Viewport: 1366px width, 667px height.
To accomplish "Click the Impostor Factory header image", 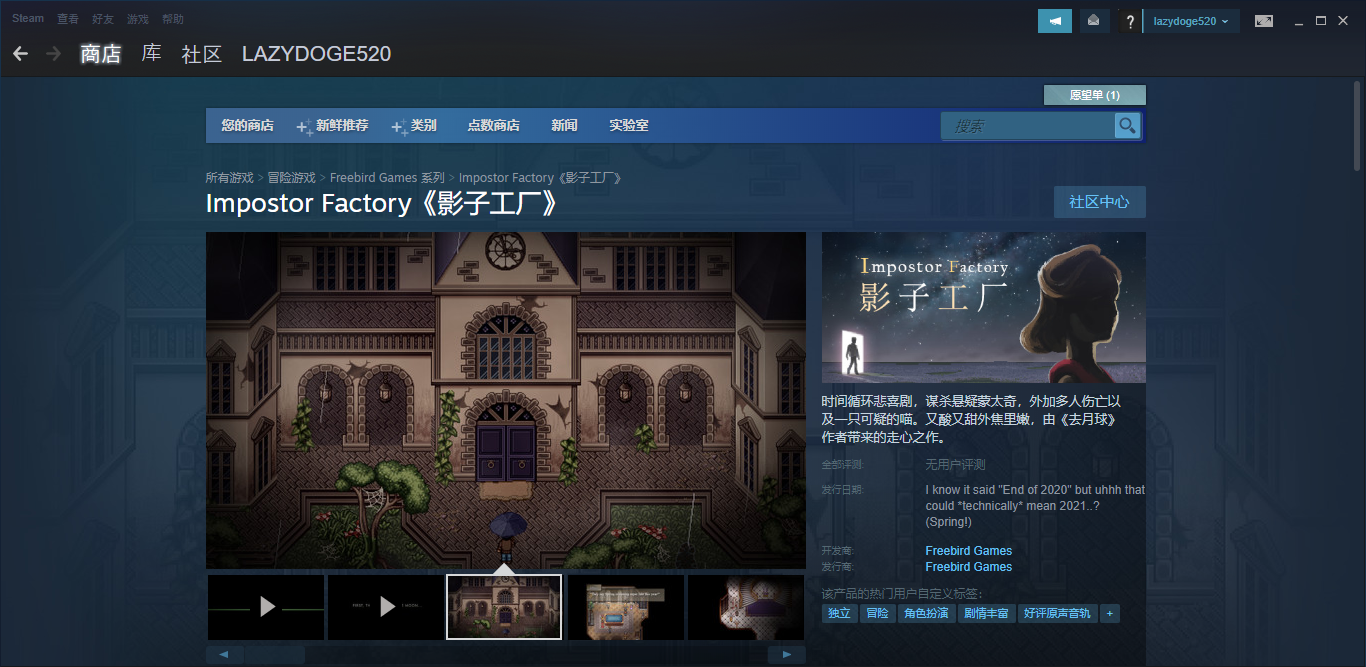I will (984, 307).
